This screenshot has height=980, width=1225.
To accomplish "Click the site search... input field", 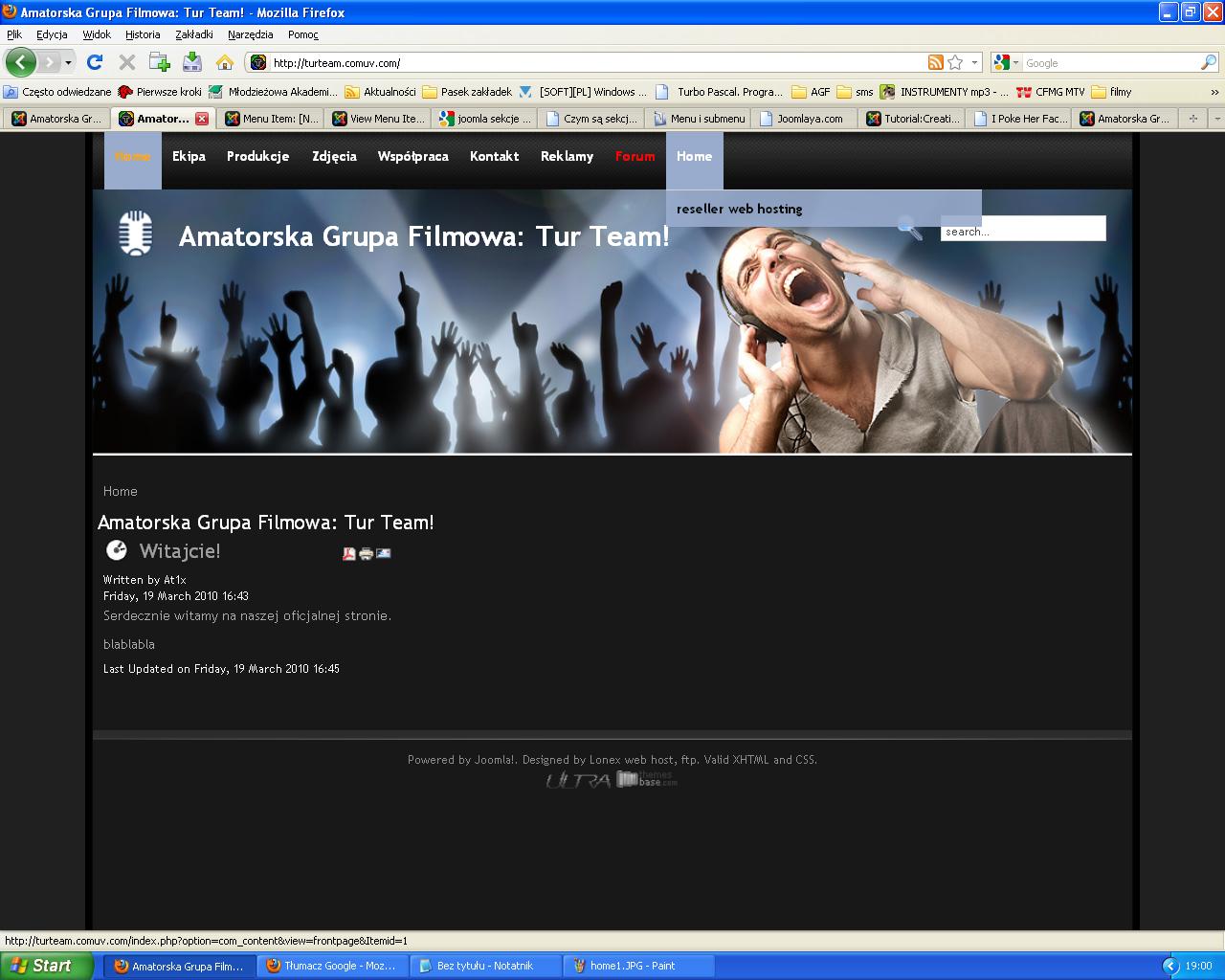I will 1023,230.
